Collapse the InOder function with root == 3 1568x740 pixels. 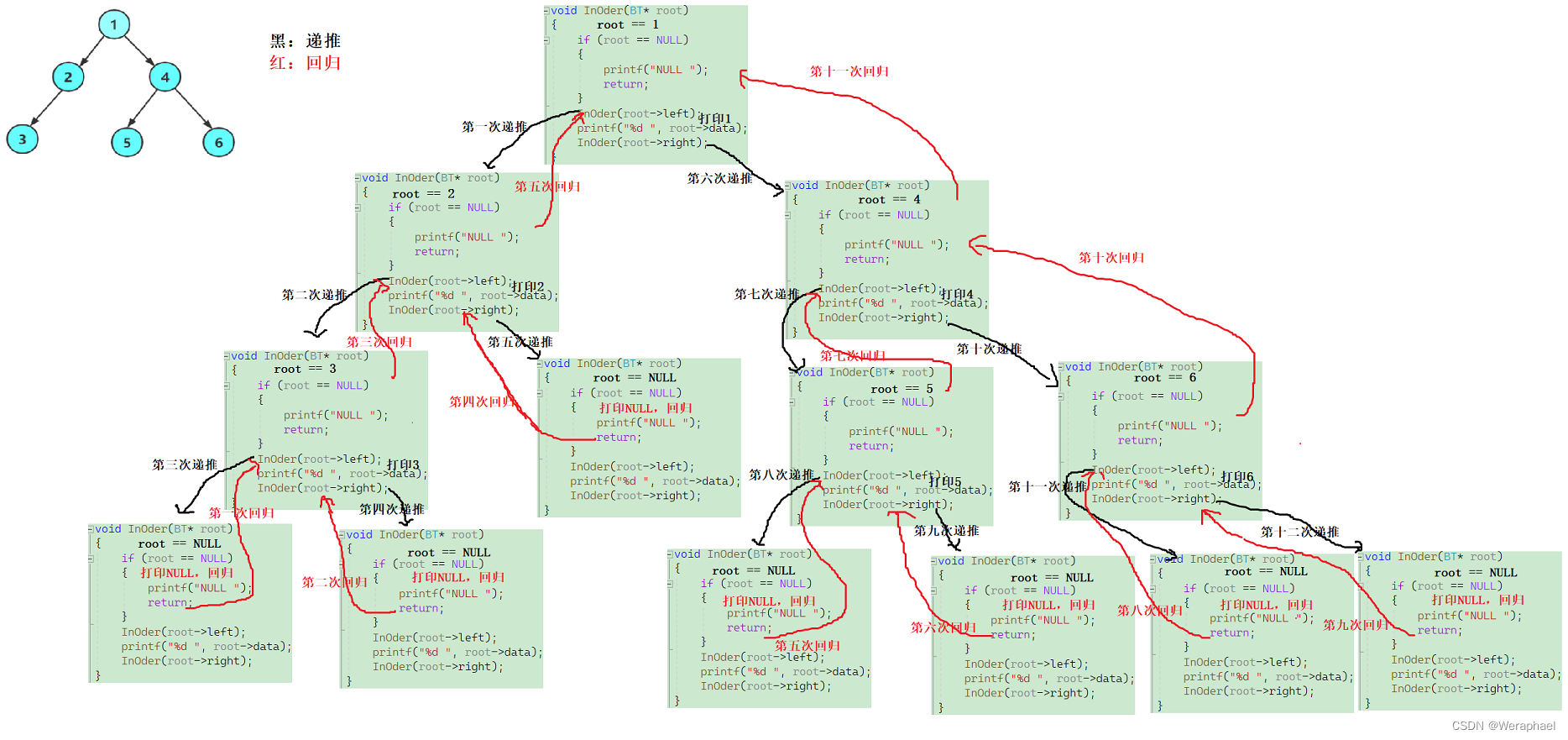point(227,356)
